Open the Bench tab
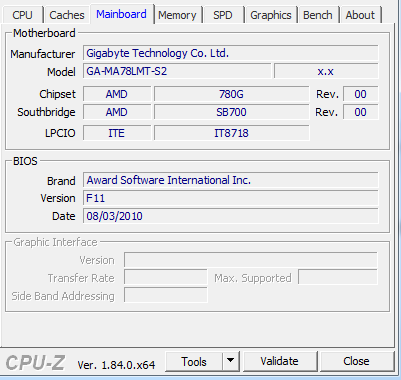401x380 pixels. tap(318, 15)
